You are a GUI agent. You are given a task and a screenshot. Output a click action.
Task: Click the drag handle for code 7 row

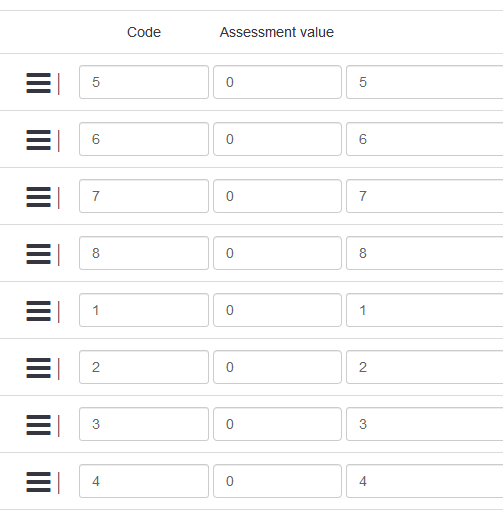(38, 197)
